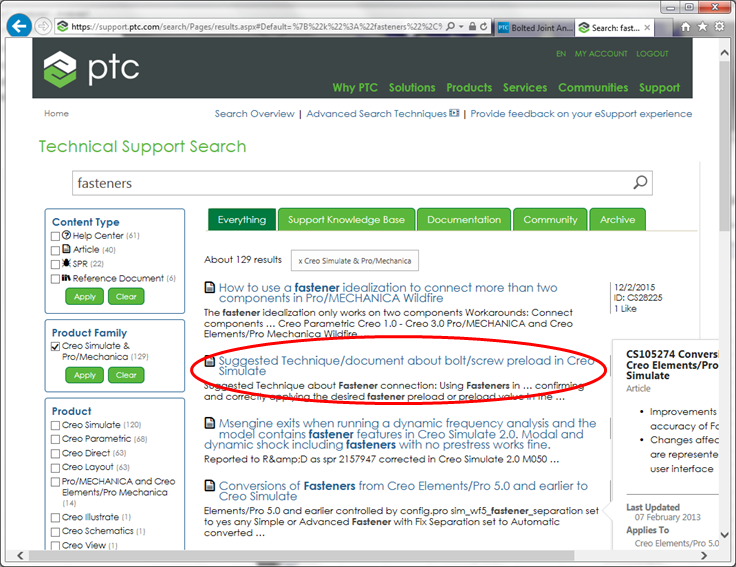The height and width of the screenshot is (567, 736).
Task: Click Clear under Content Type
Action: pos(126,297)
